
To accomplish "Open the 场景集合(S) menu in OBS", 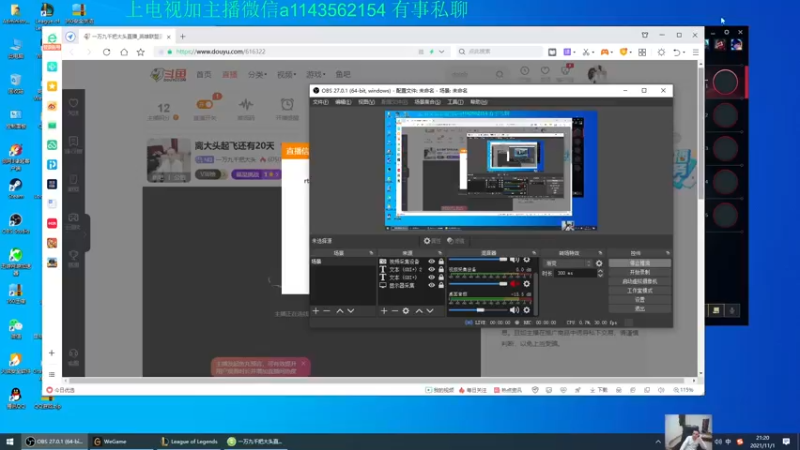I will coord(428,102).
